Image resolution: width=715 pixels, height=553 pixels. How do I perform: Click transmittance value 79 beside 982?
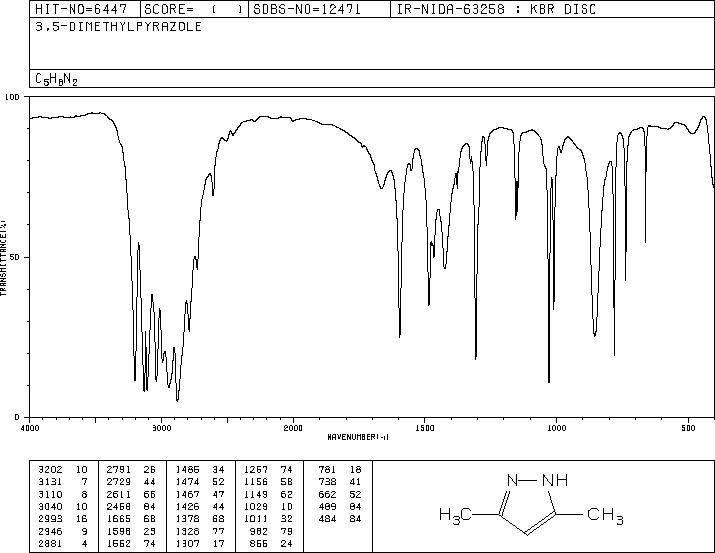click(x=287, y=531)
